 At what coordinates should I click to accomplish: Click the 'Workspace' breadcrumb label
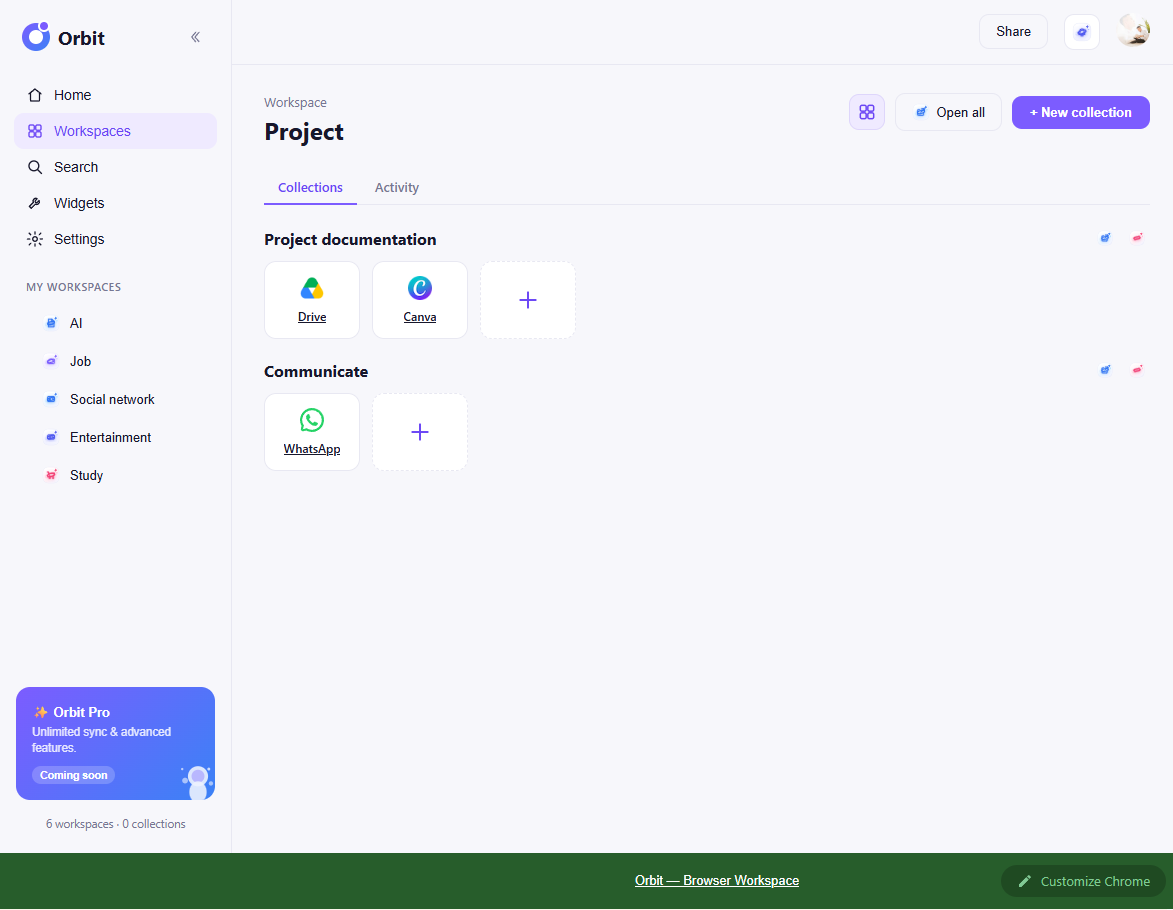(x=295, y=103)
